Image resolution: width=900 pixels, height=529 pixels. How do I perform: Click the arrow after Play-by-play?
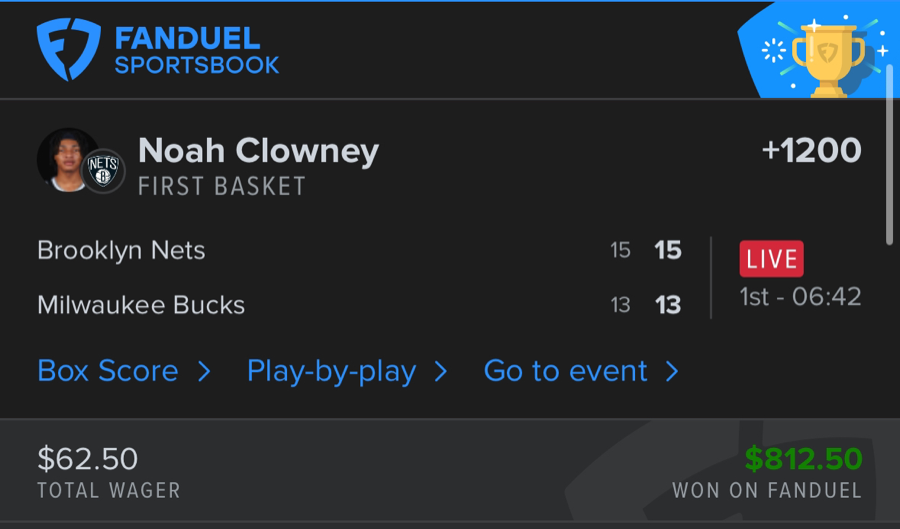(440, 371)
